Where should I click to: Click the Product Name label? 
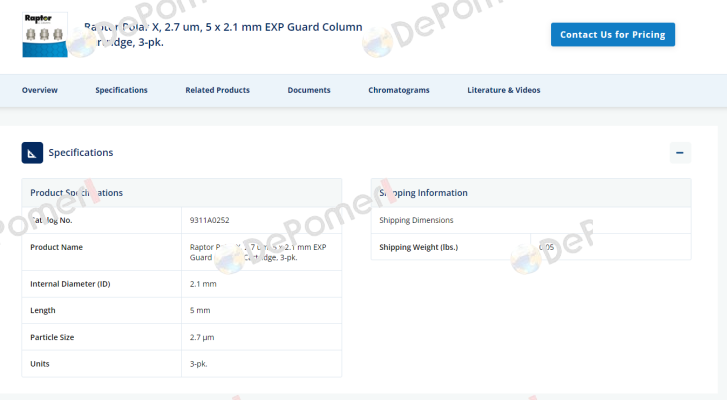(57, 247)
